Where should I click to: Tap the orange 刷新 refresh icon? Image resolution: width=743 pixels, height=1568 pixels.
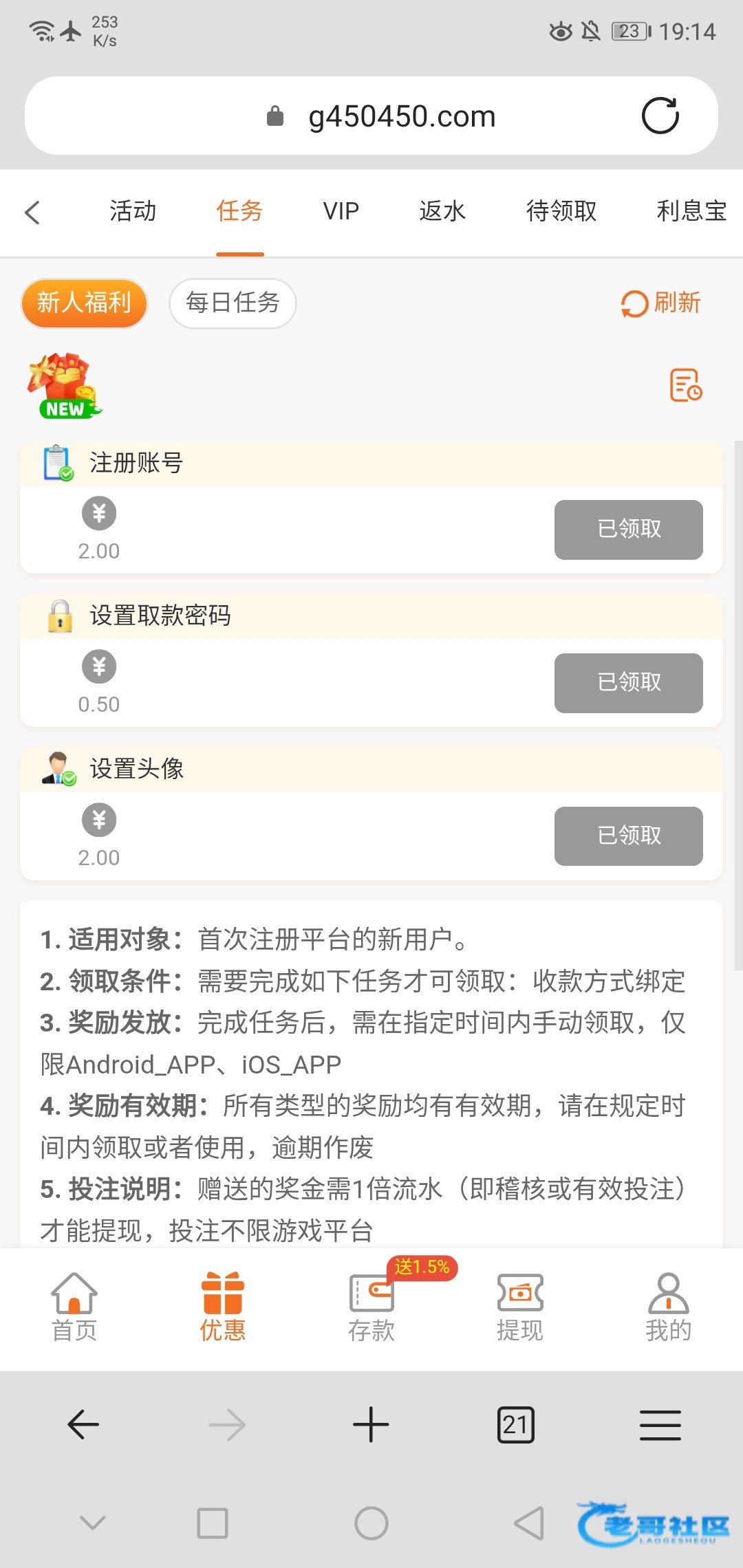click(x=634, y=303)
